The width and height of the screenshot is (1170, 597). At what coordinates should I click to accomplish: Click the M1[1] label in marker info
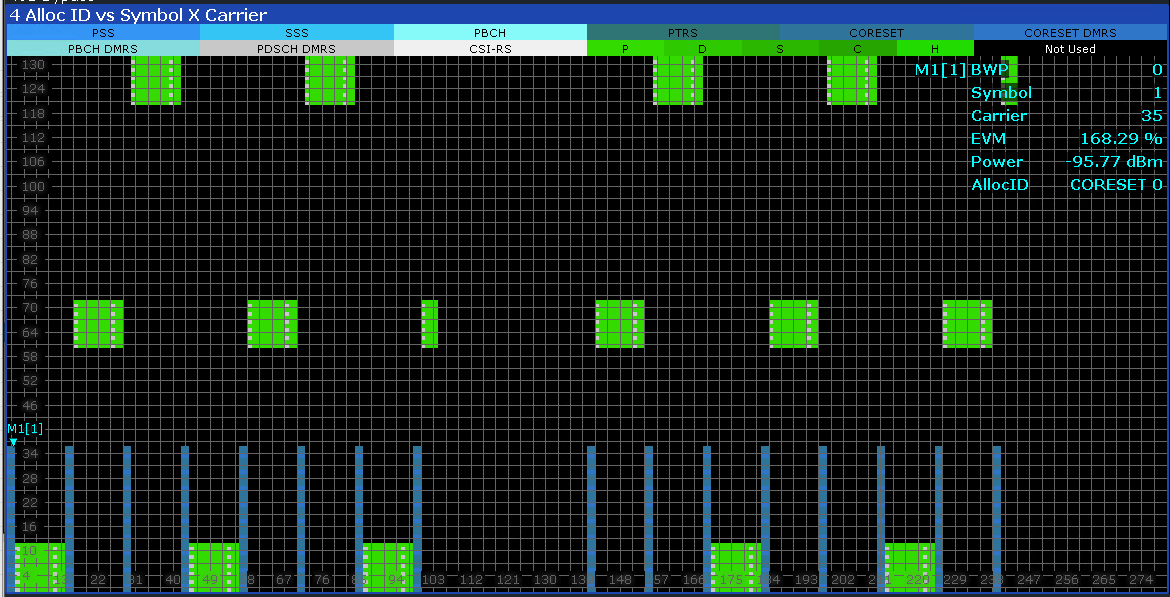point(941,69)
